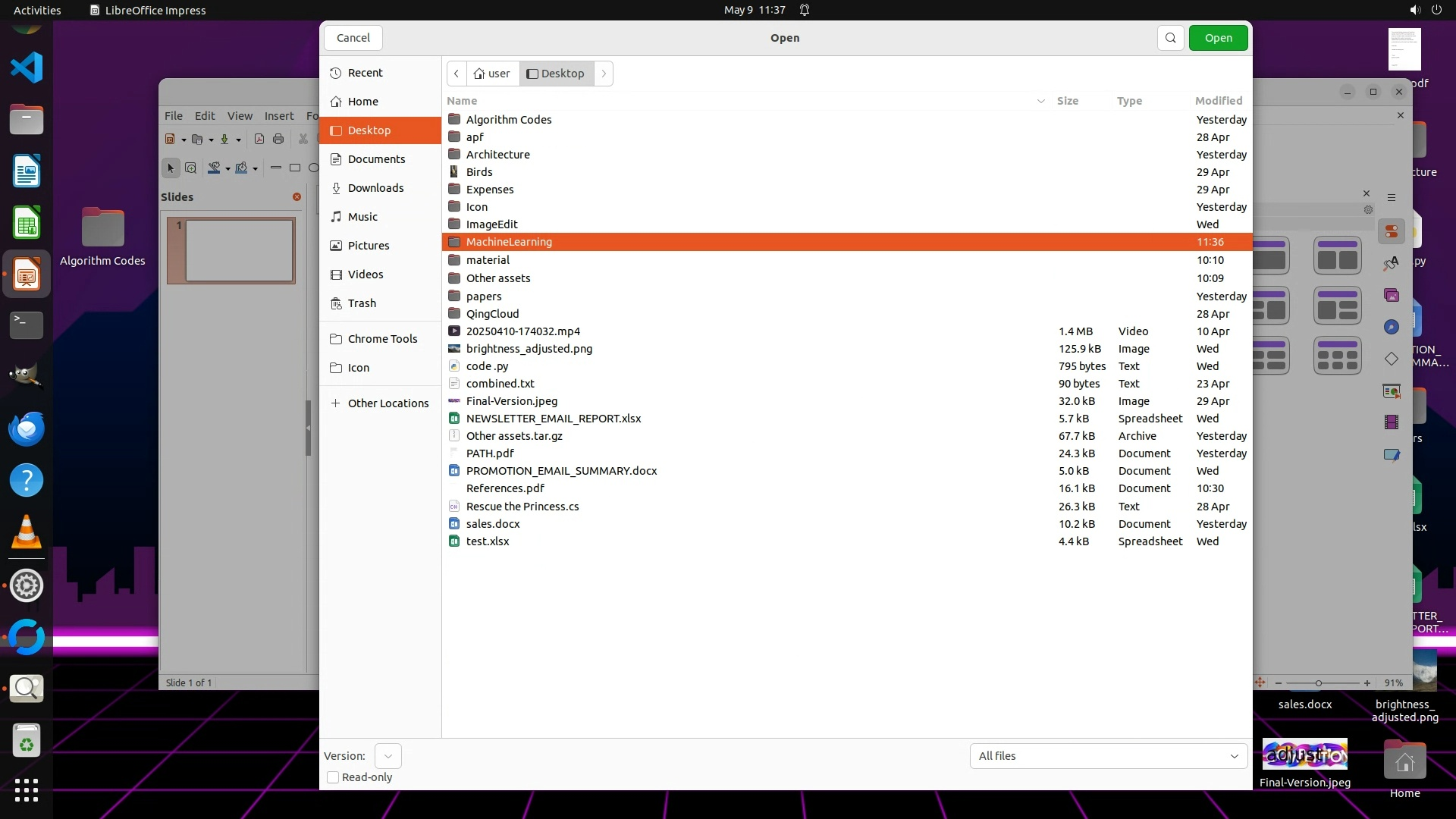Select Downloads in the places sidebar
This screenshot has width=1456, height=819.
coord(375,188)
